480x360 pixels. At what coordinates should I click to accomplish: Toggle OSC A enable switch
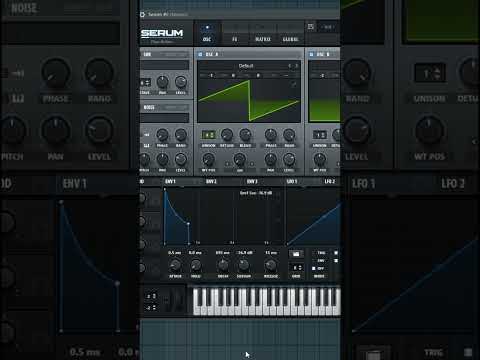click(200, 54)
